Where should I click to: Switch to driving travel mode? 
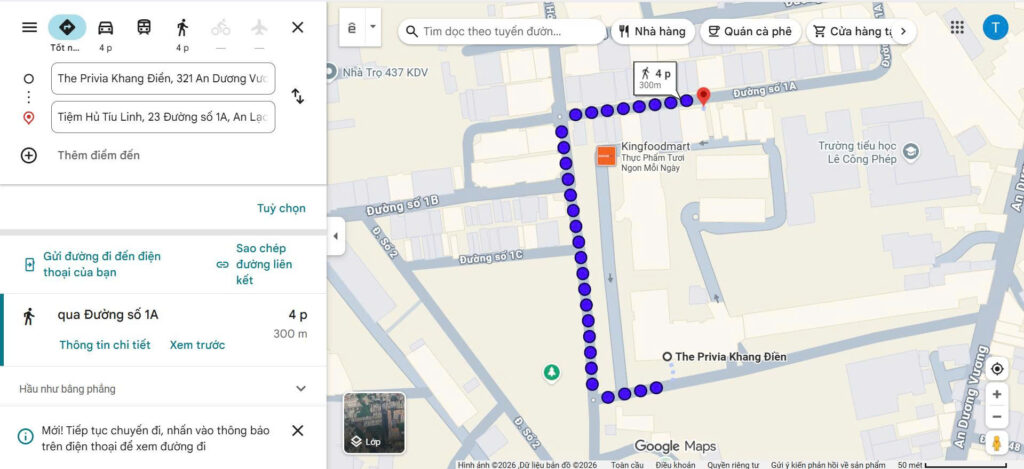[x=105, y=27]
